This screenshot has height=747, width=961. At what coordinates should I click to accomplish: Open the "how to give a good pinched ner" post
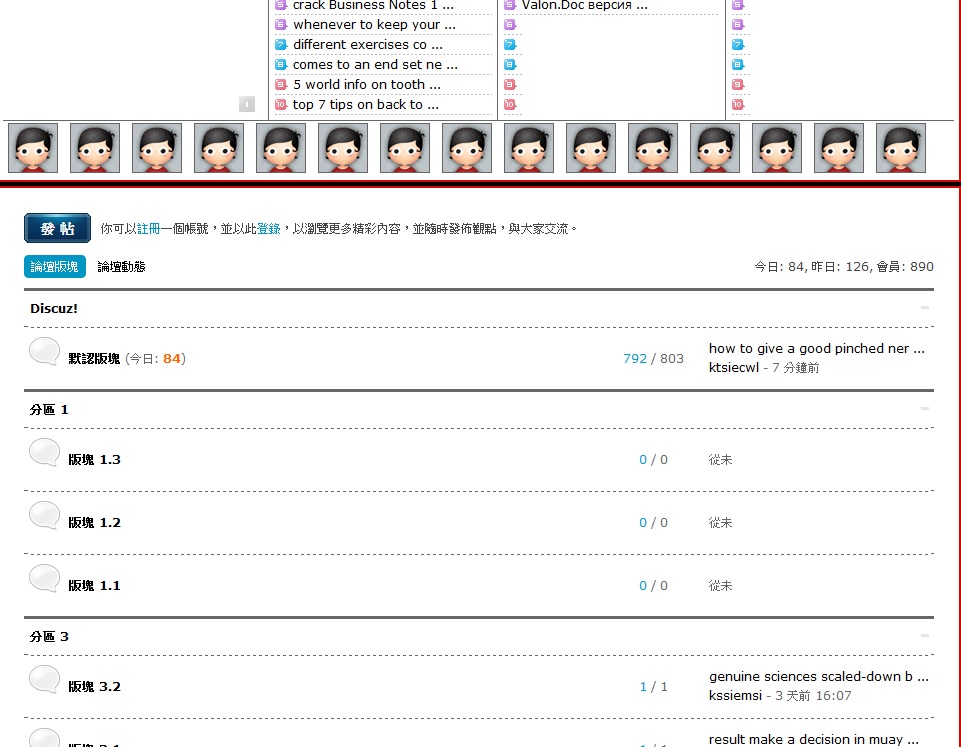(x=816, y=349)
